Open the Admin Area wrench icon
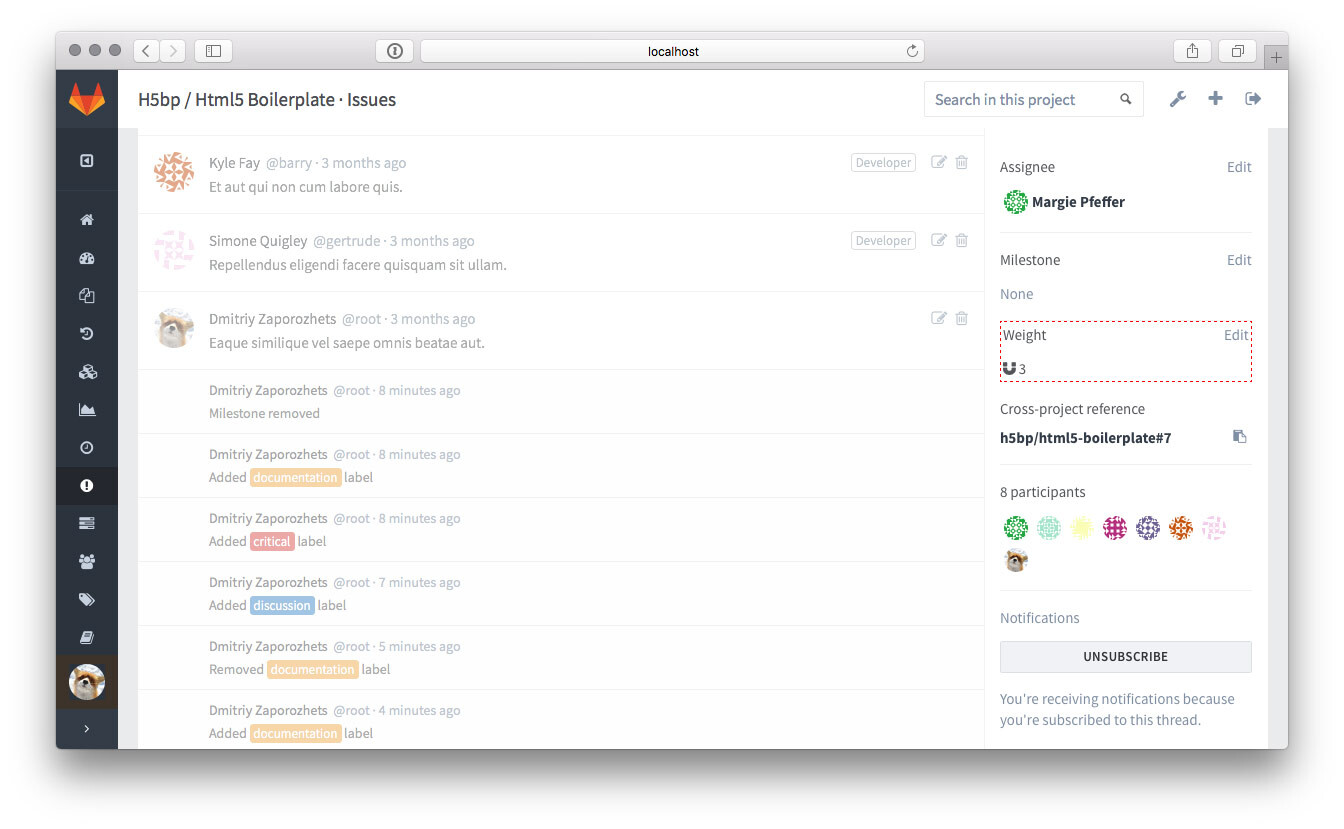 tap(1178, 99)
